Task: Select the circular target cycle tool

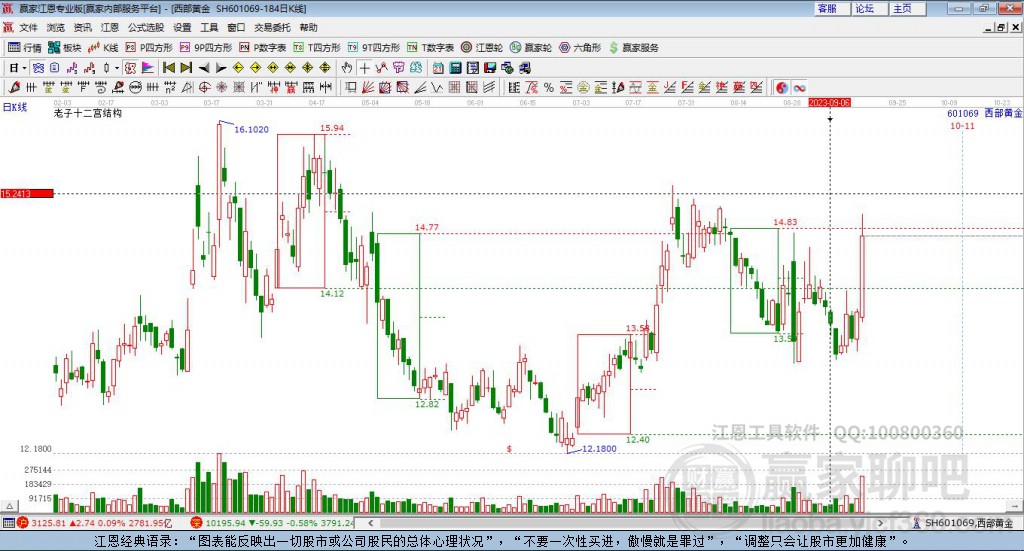Action: point(204,87)
